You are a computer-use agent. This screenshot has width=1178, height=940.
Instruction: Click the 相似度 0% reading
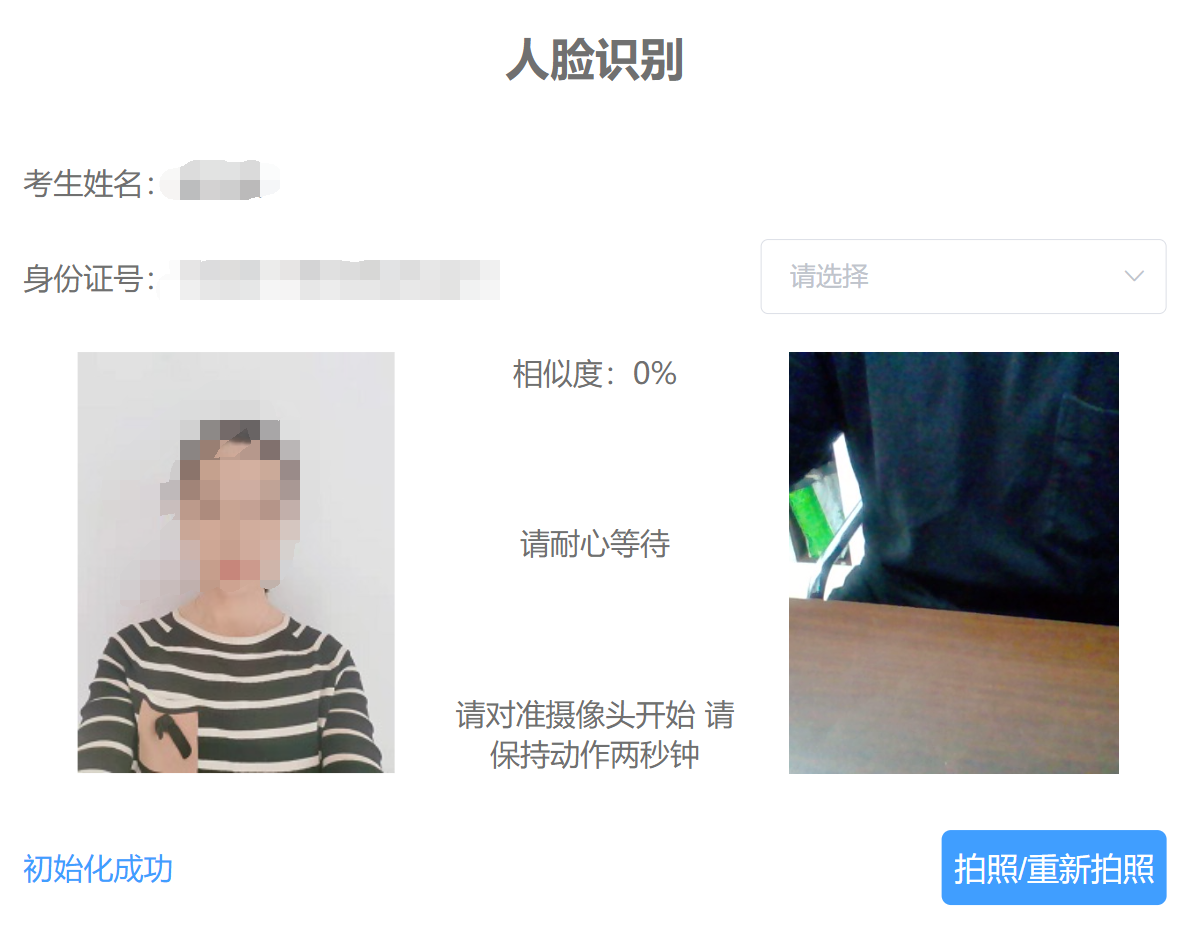[x=594, y=373]
